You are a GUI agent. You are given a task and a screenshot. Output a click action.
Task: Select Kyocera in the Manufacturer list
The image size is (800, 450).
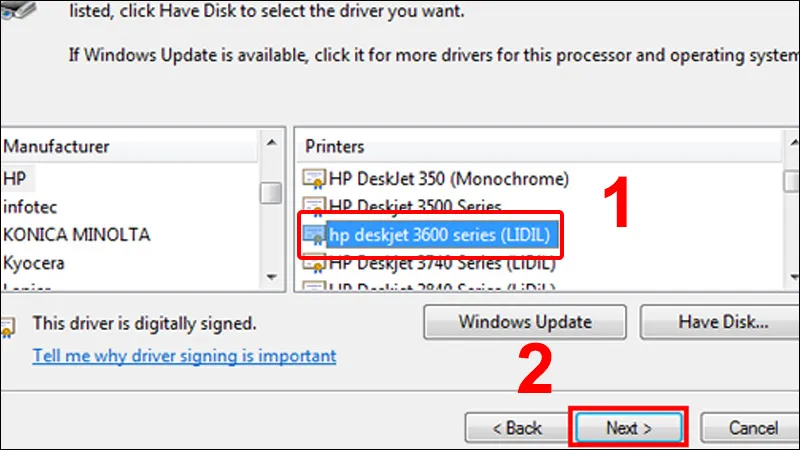[34, 263]
